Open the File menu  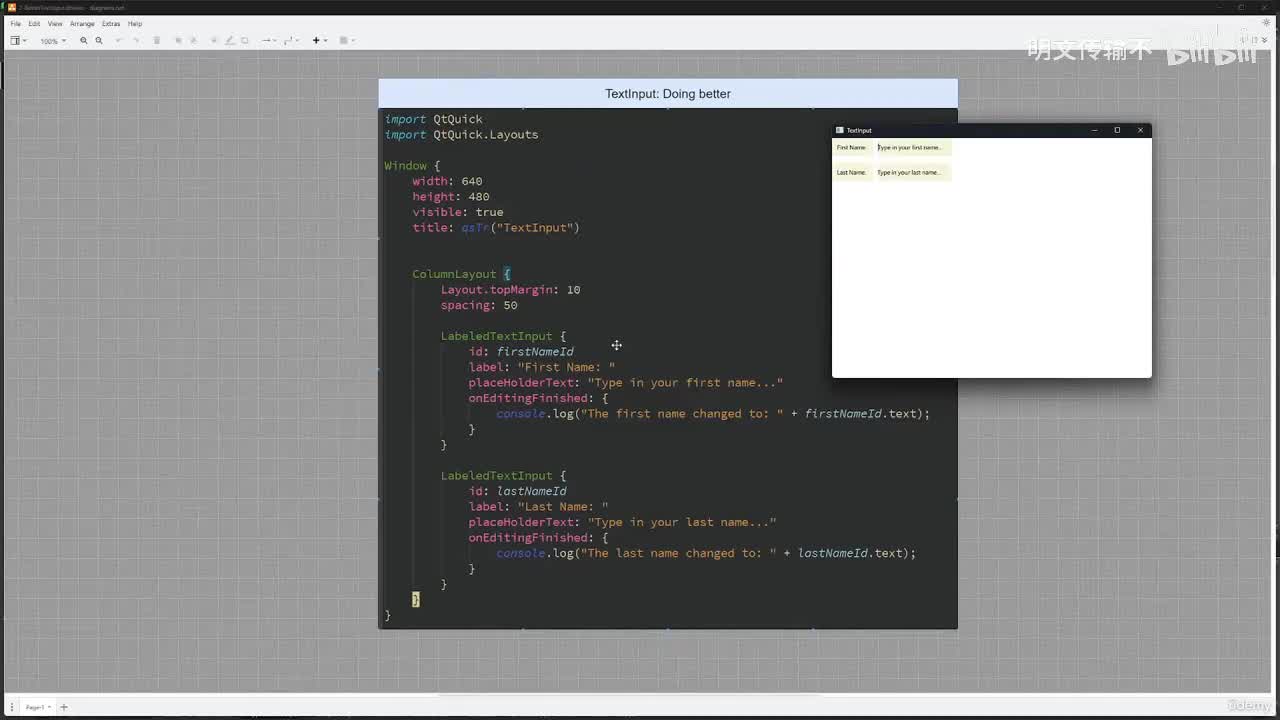coord(15,23)
